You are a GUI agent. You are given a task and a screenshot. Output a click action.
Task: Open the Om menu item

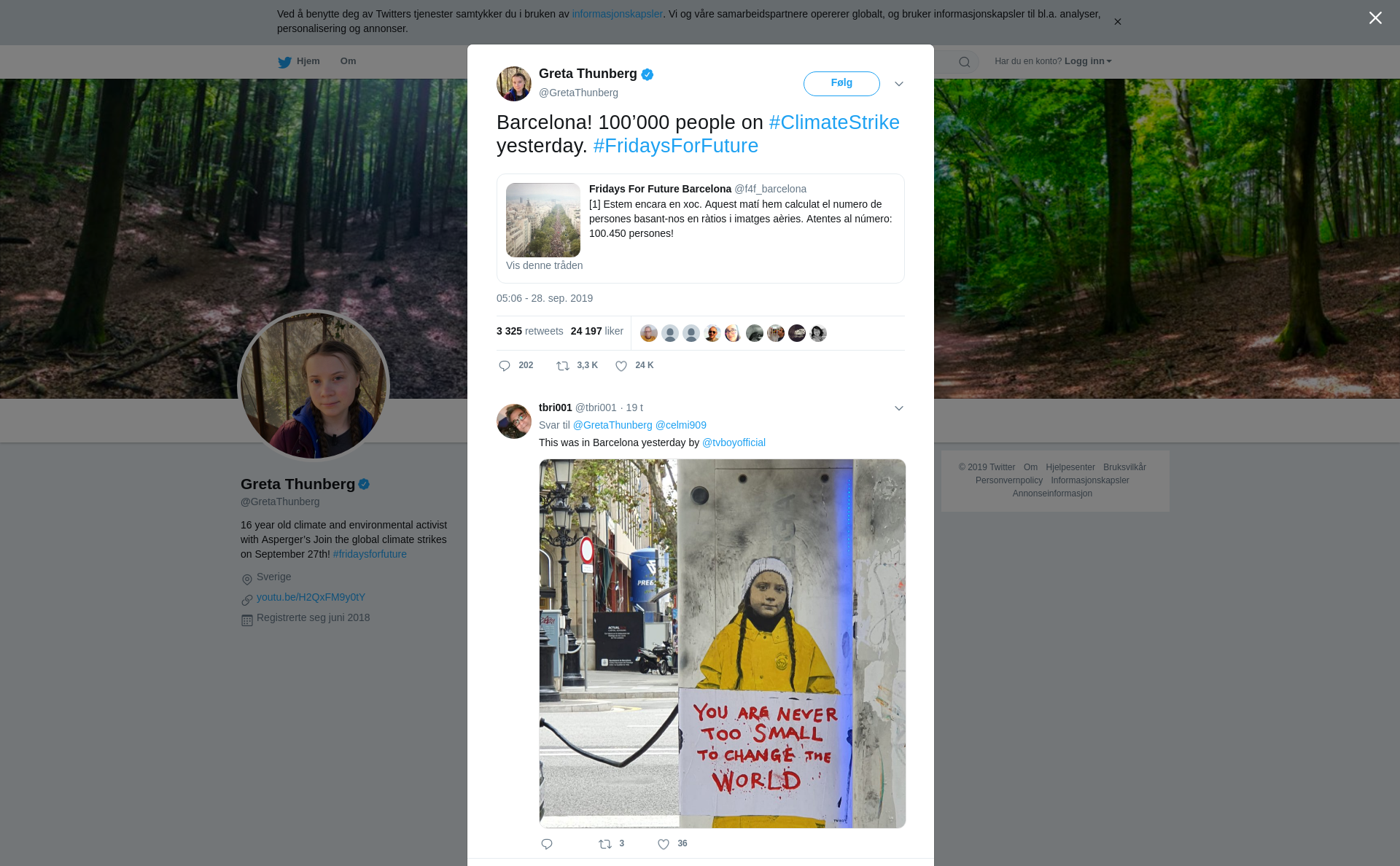point(348,61)
